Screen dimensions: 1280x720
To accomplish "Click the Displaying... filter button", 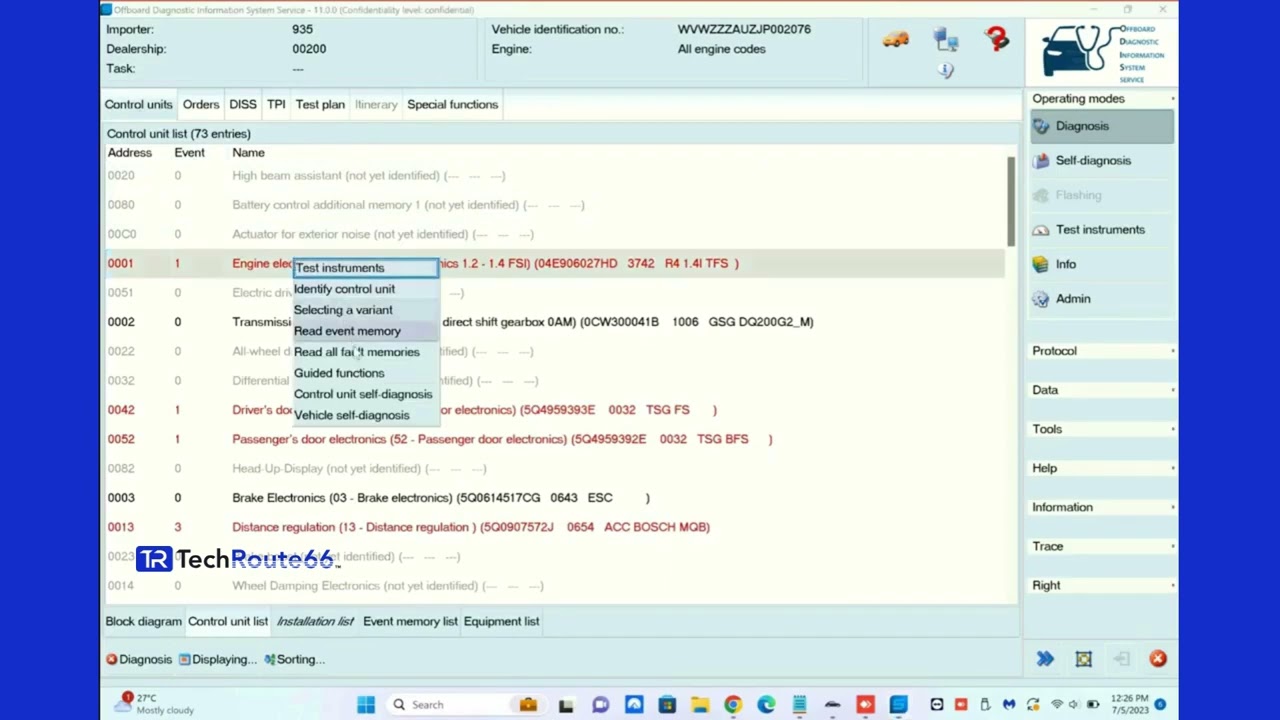I will coord(218,659).
